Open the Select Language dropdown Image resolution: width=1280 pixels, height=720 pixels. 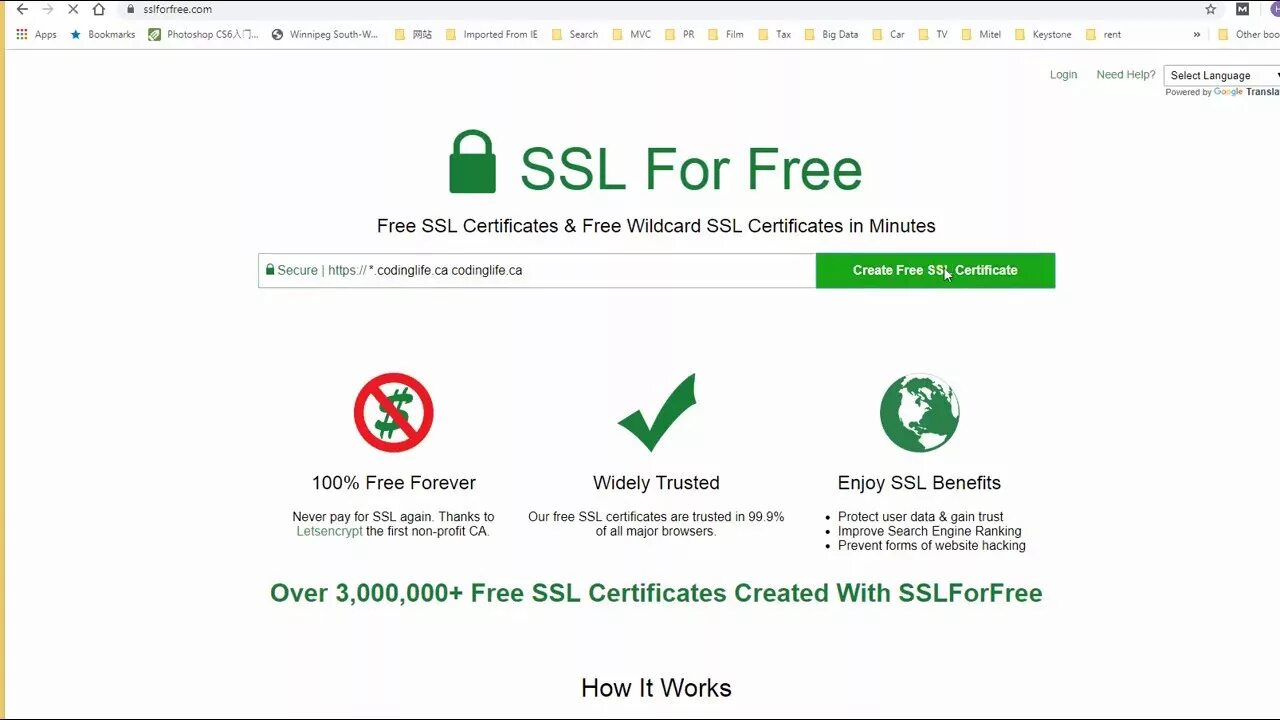pyautogui.click(x=1222, y=75)
